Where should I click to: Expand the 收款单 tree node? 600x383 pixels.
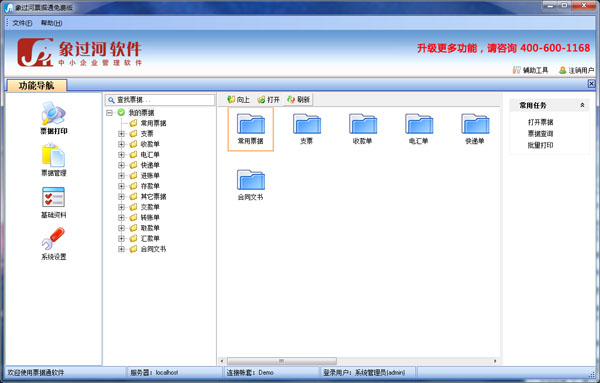pos(121,144)
